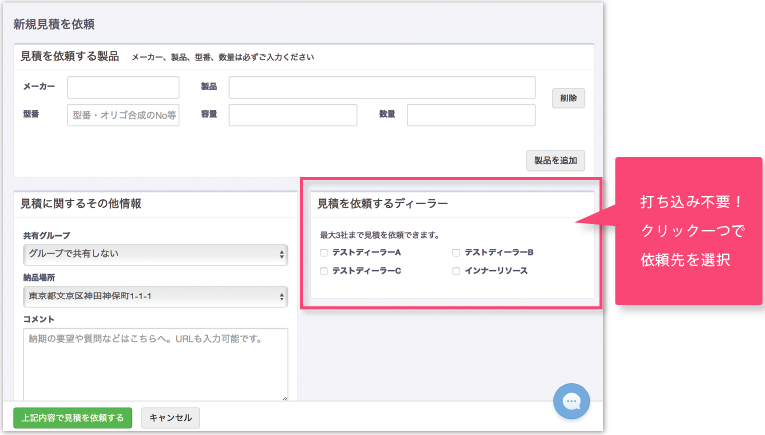Submit with 上記内容で見積を依頼する button
This screenshot has width=765, height=435.
click(73, 418)
